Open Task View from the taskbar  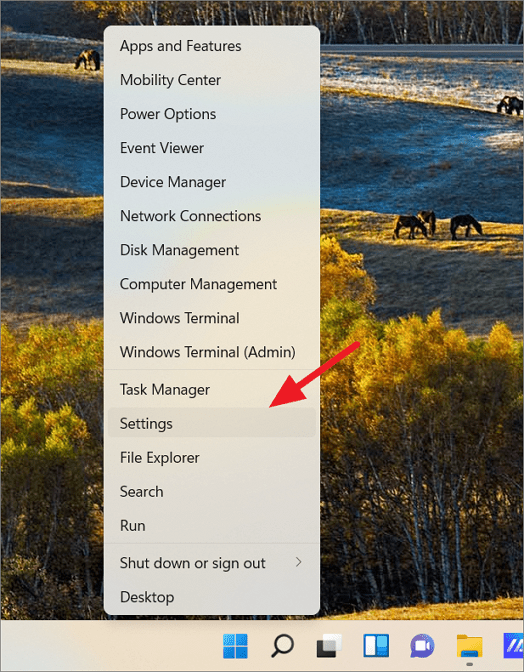tap(329, 646)
